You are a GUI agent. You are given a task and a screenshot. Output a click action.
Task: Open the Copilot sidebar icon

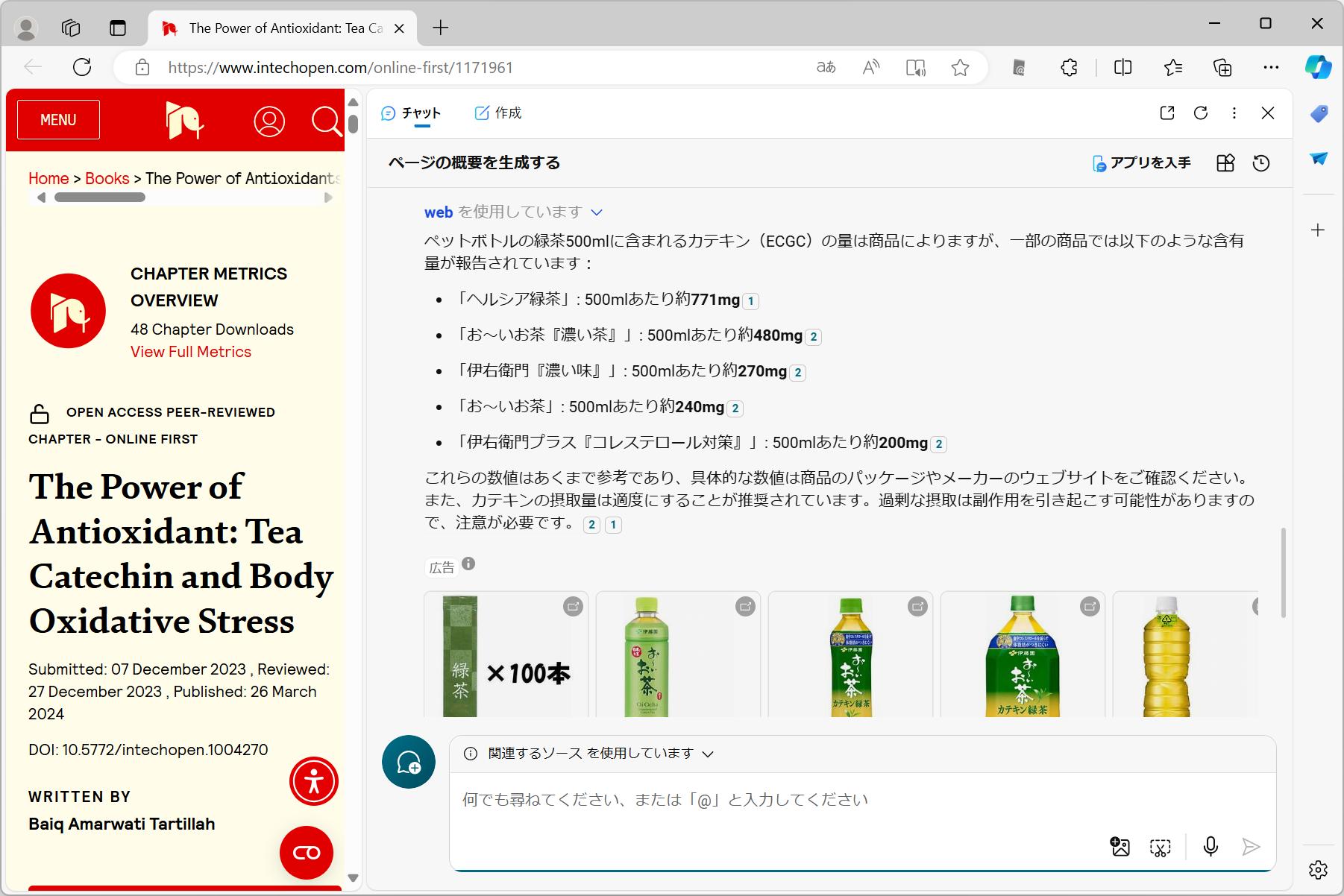coord(1318,67)
